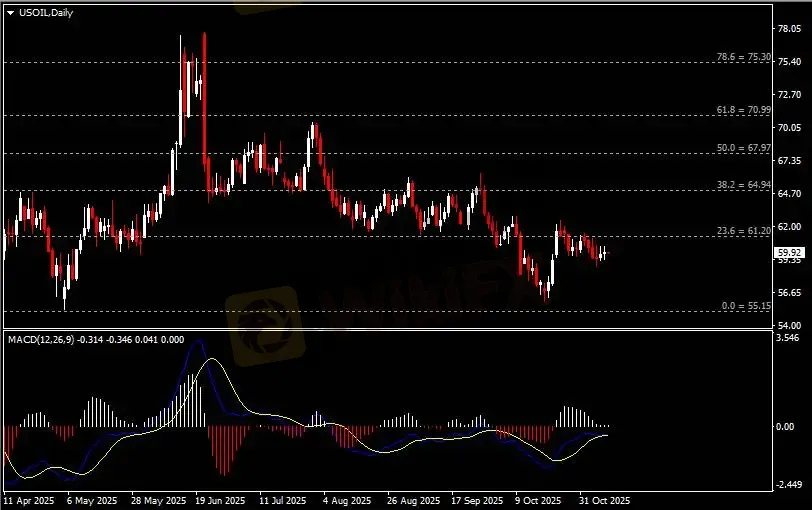Image resolution: width=812 pixels, height=510 pixels.
Task: Select the 50.0 = 67.97 Fibonacci label
Action: [x=744, y=148]
